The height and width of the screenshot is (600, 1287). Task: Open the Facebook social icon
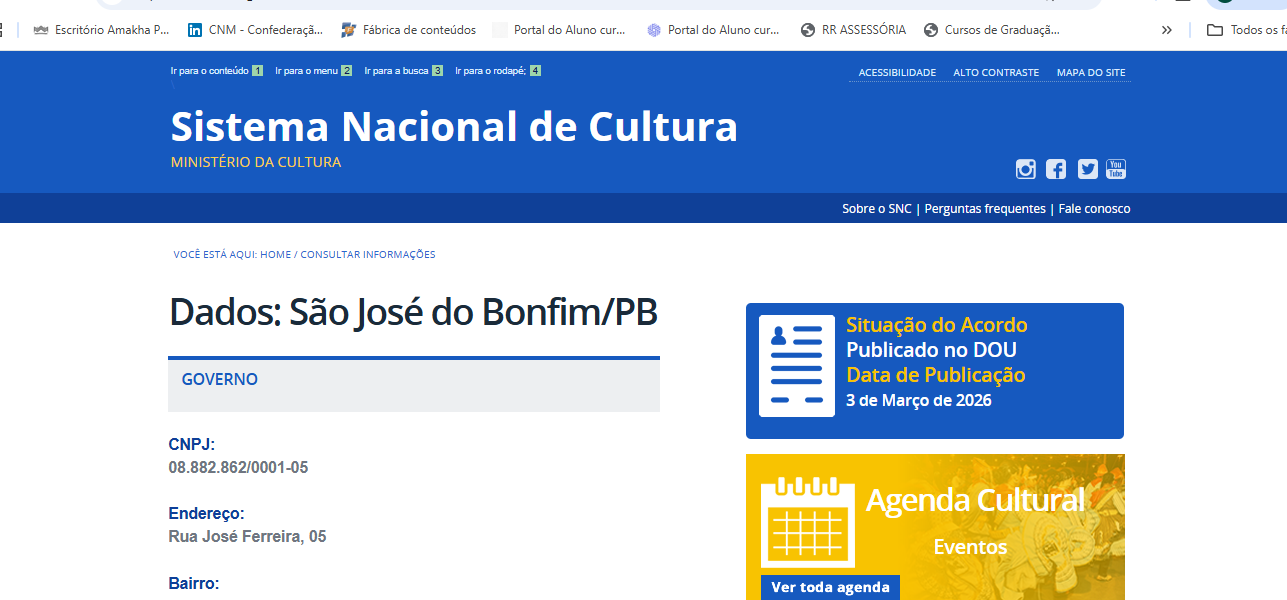click(1056, 169)
